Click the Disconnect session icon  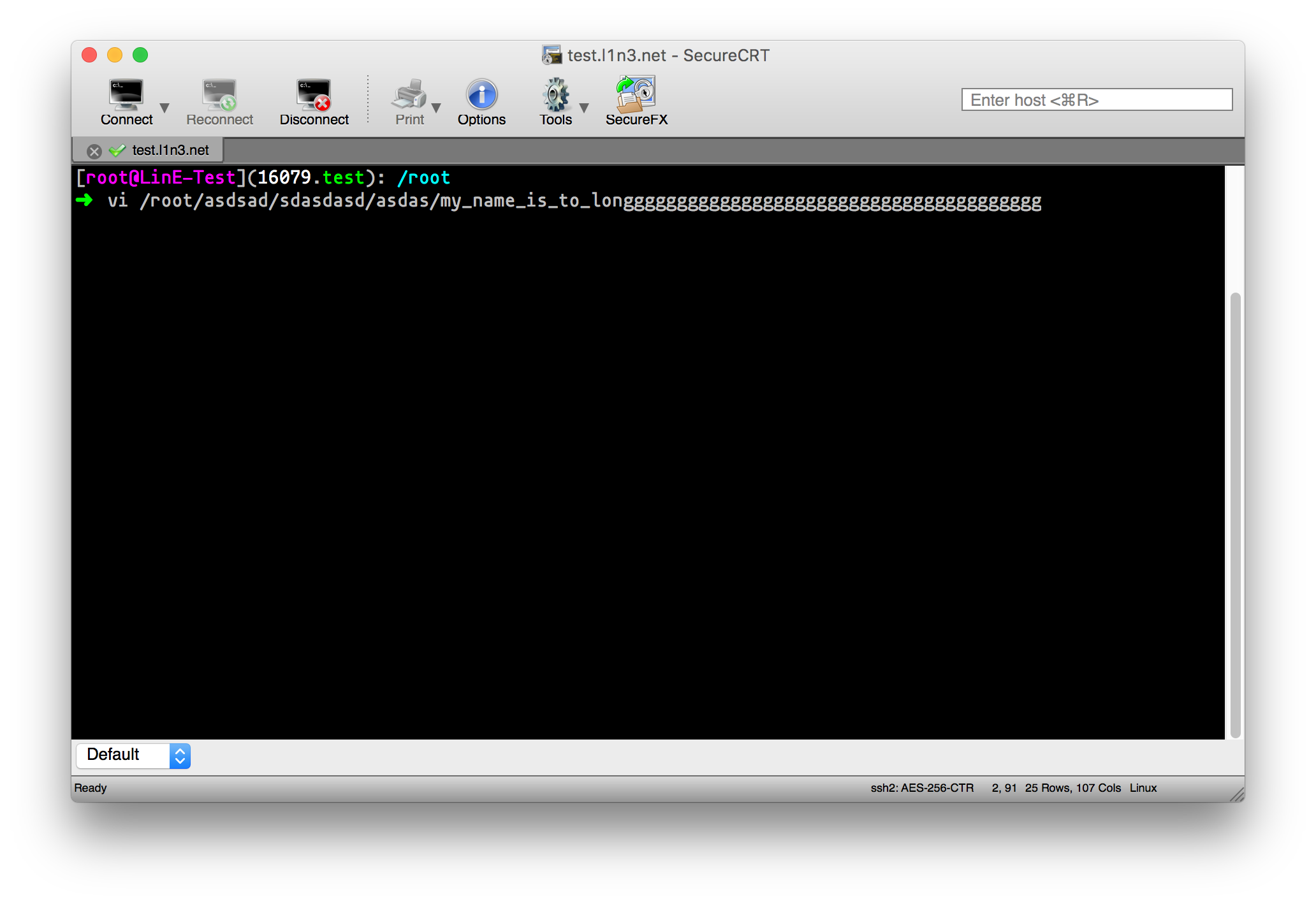point(314,96)
